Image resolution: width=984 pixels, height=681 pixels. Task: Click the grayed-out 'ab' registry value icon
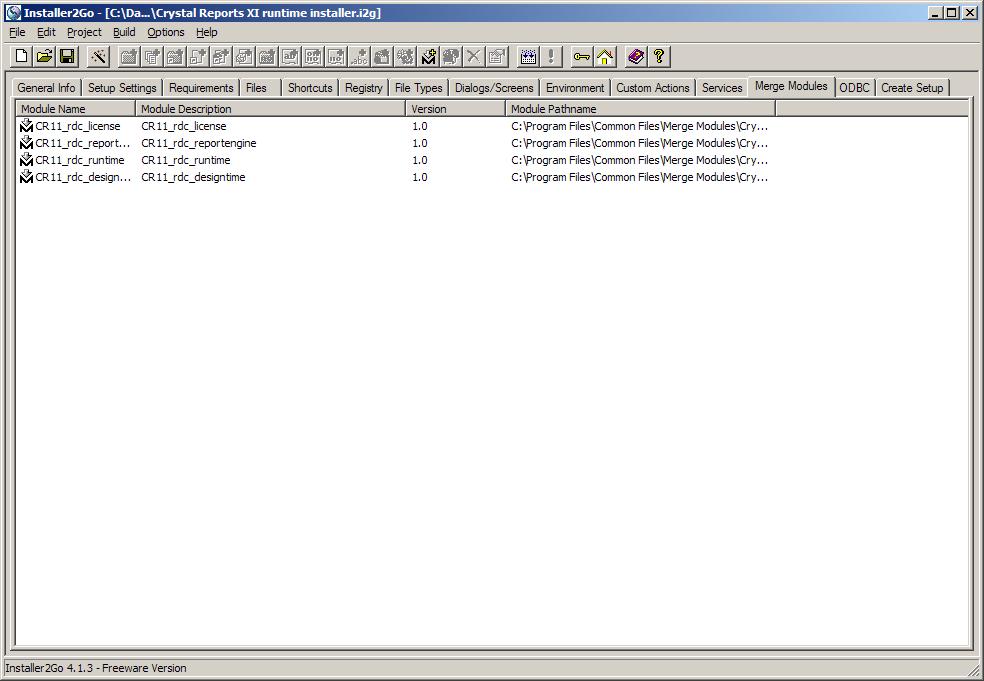click(x=290, y=56)
